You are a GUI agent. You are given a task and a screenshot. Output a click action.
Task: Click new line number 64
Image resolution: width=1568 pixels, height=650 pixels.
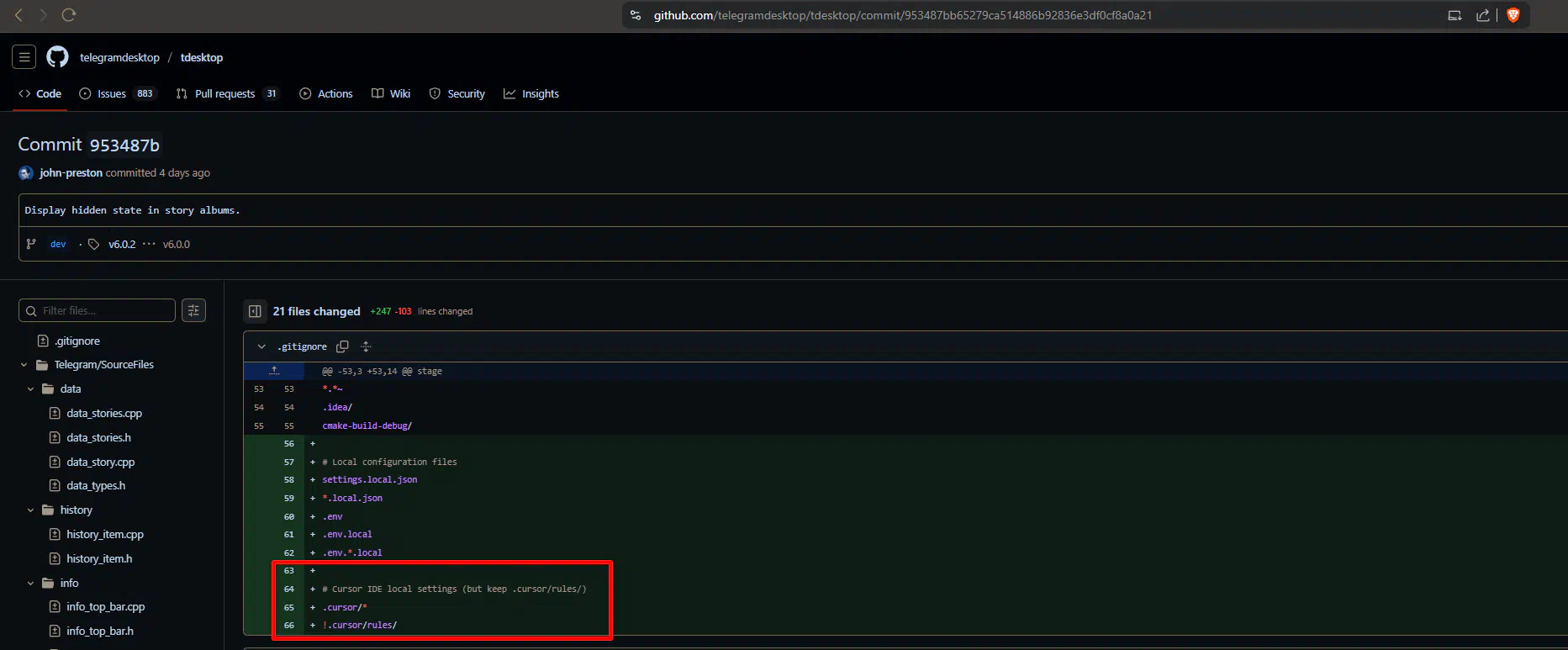[289, 589]
